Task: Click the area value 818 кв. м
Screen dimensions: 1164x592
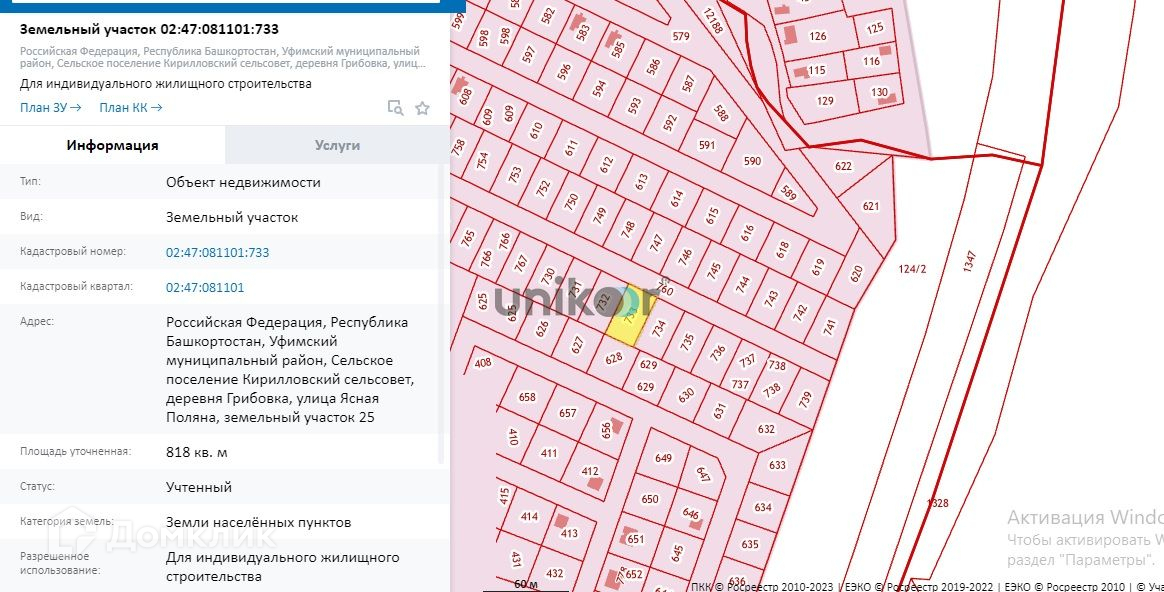Action: click(197, 452)
